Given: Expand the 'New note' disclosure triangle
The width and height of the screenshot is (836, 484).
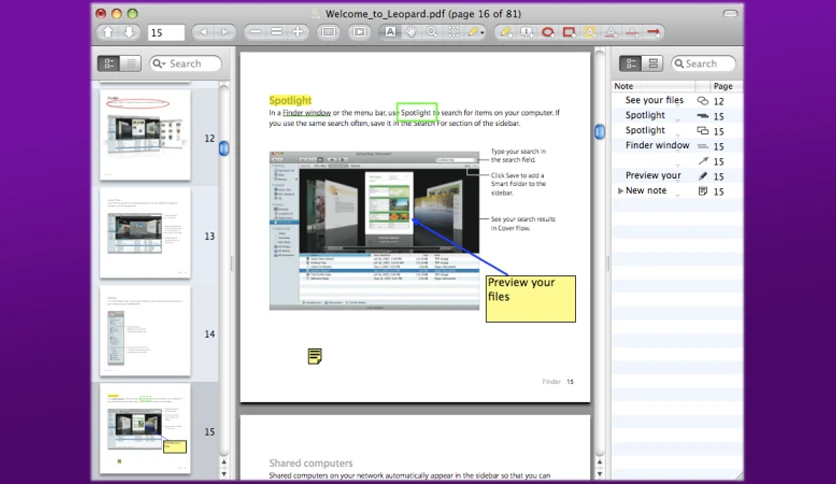Looking at the screenshot, I should pos(620,190).
